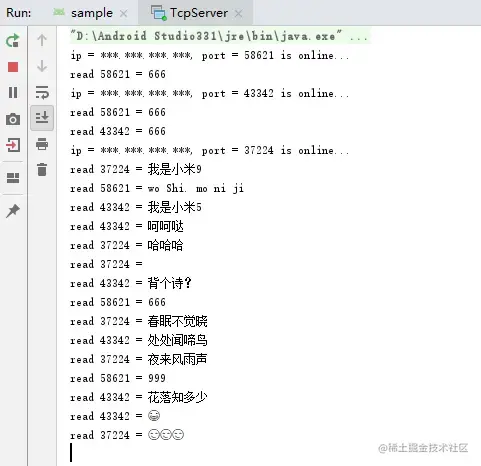Viewport: 481px width, 466px height.
Task: Pin the Run tab
Action: tap(13, 211)
